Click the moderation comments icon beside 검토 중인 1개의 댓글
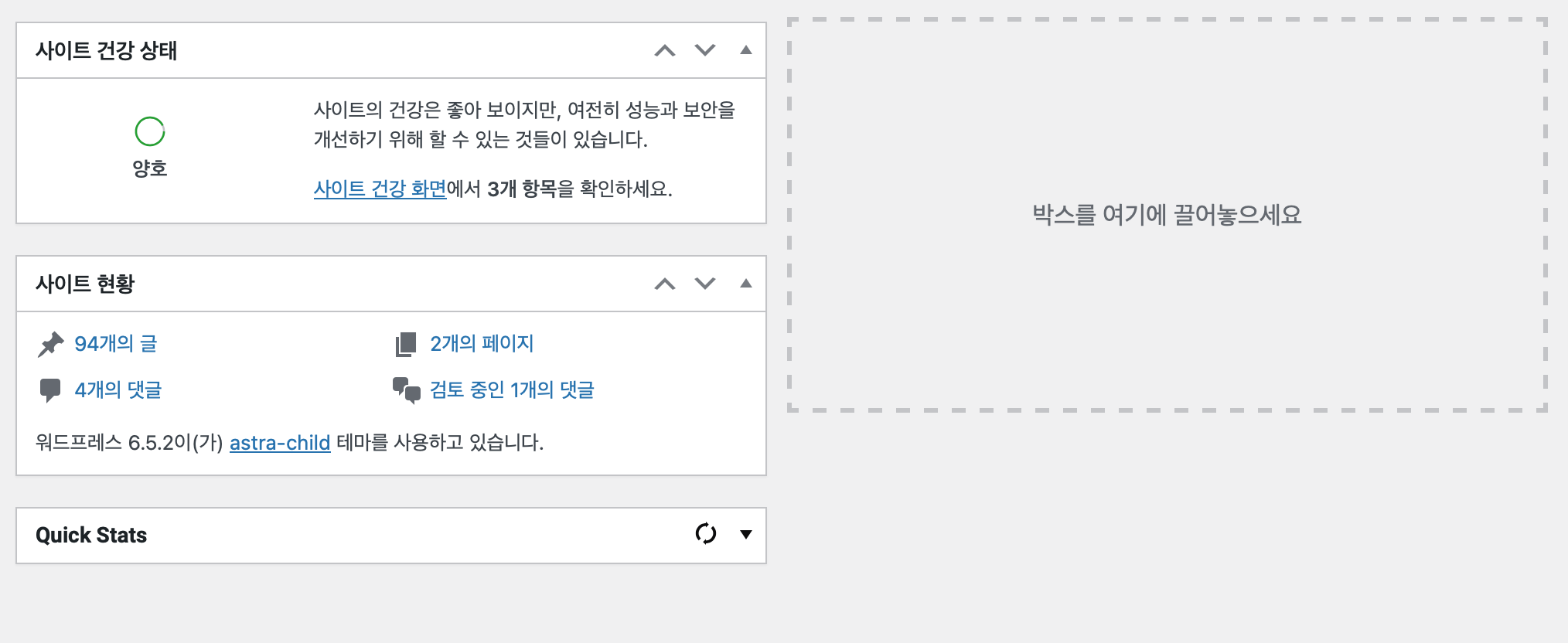Image resolution: width=1568 pixels, height=643 pixels. click(x=405, y=390)
